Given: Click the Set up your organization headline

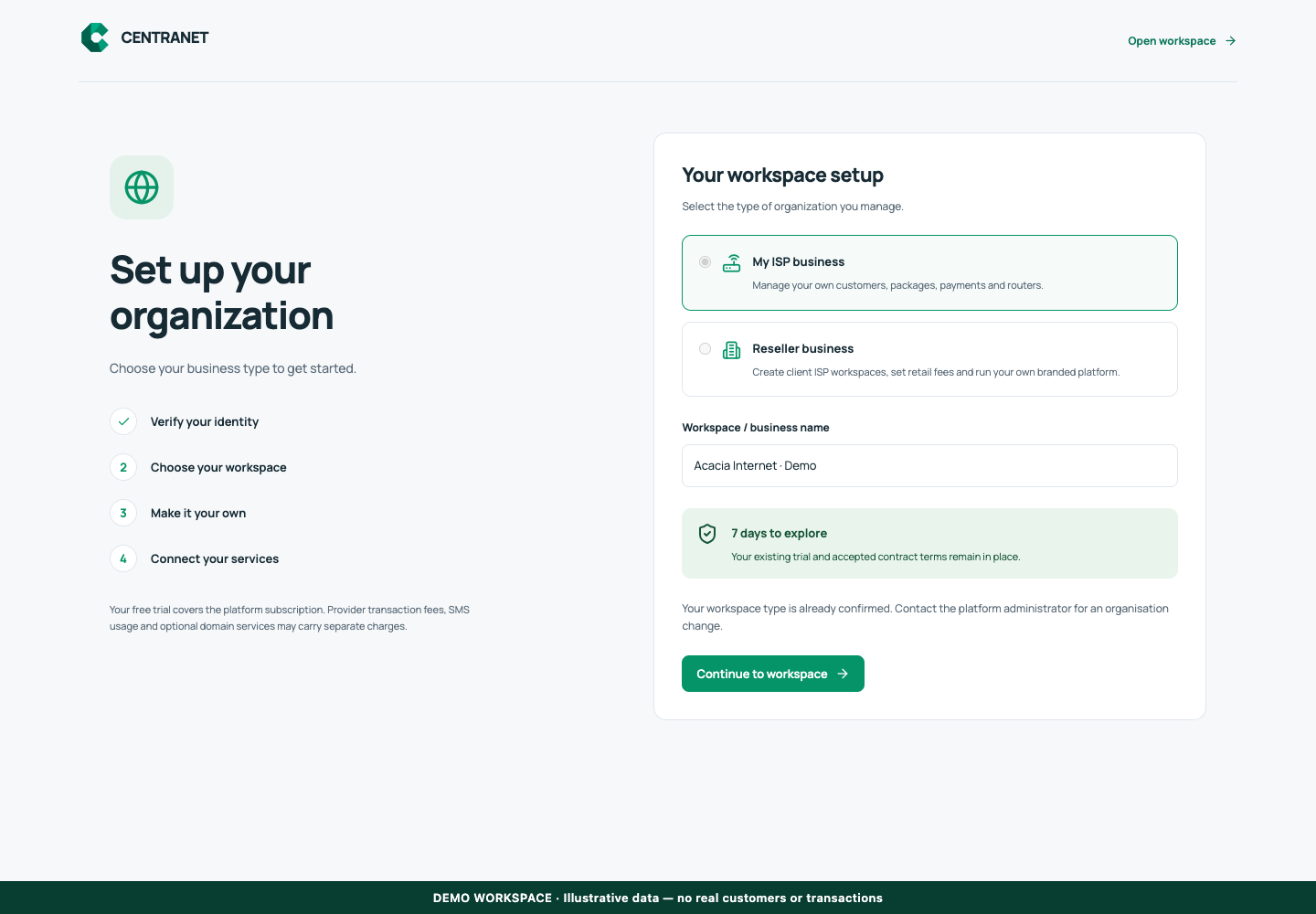Looking at the screenshot, I should (x=221, y=292).
